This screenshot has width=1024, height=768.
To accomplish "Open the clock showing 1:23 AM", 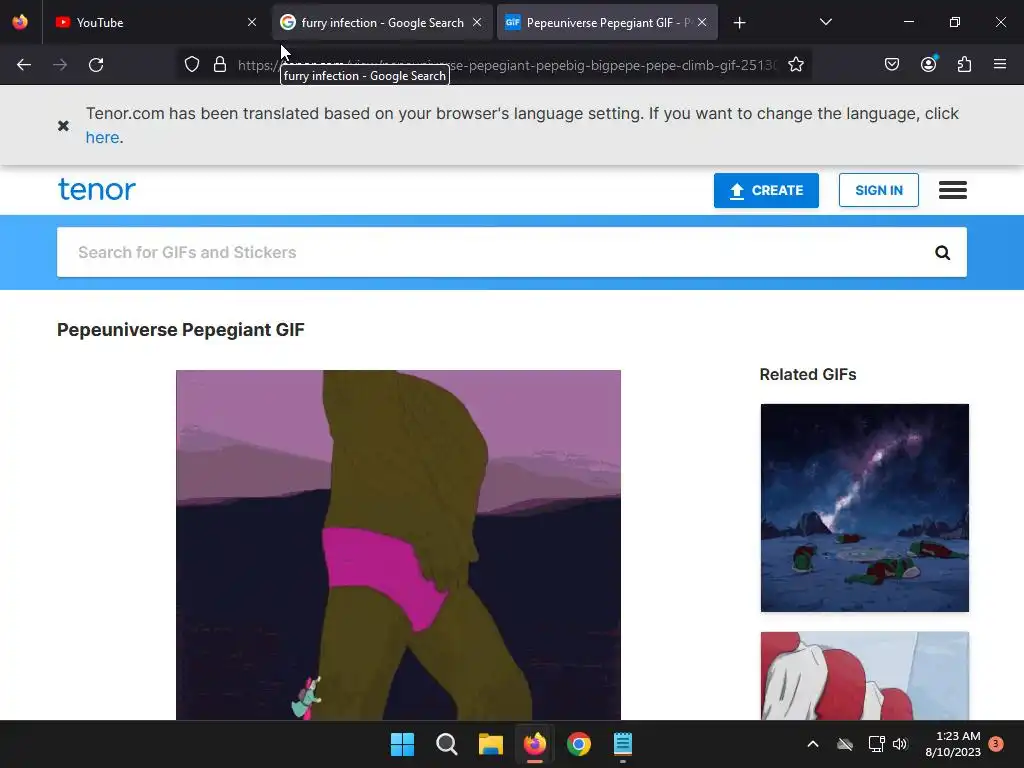I will point(953,744).
